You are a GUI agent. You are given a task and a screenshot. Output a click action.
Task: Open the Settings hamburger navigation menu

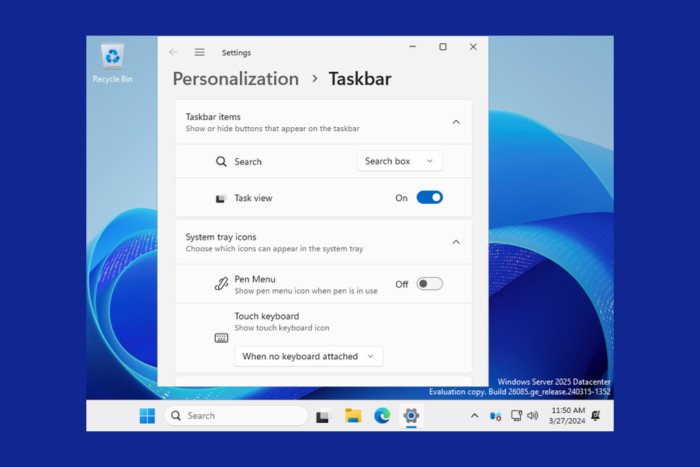coord(200,52)
